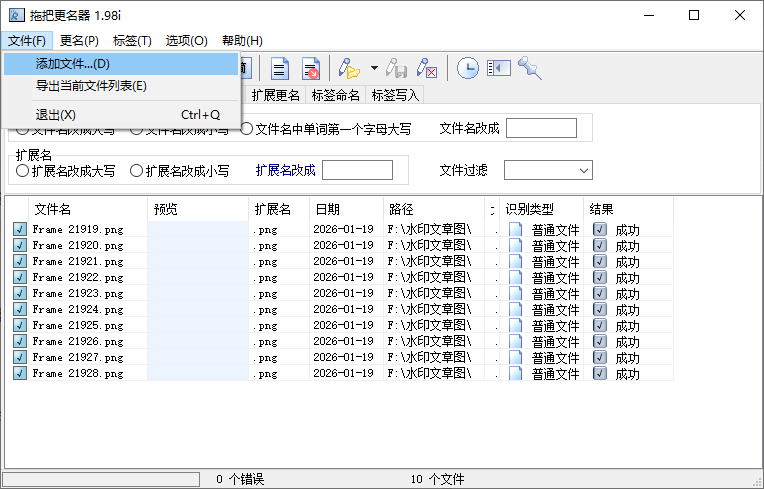
Task: Click the blue 扩展名改成 label
Action: pyautogui.click(x=286, y=170)
